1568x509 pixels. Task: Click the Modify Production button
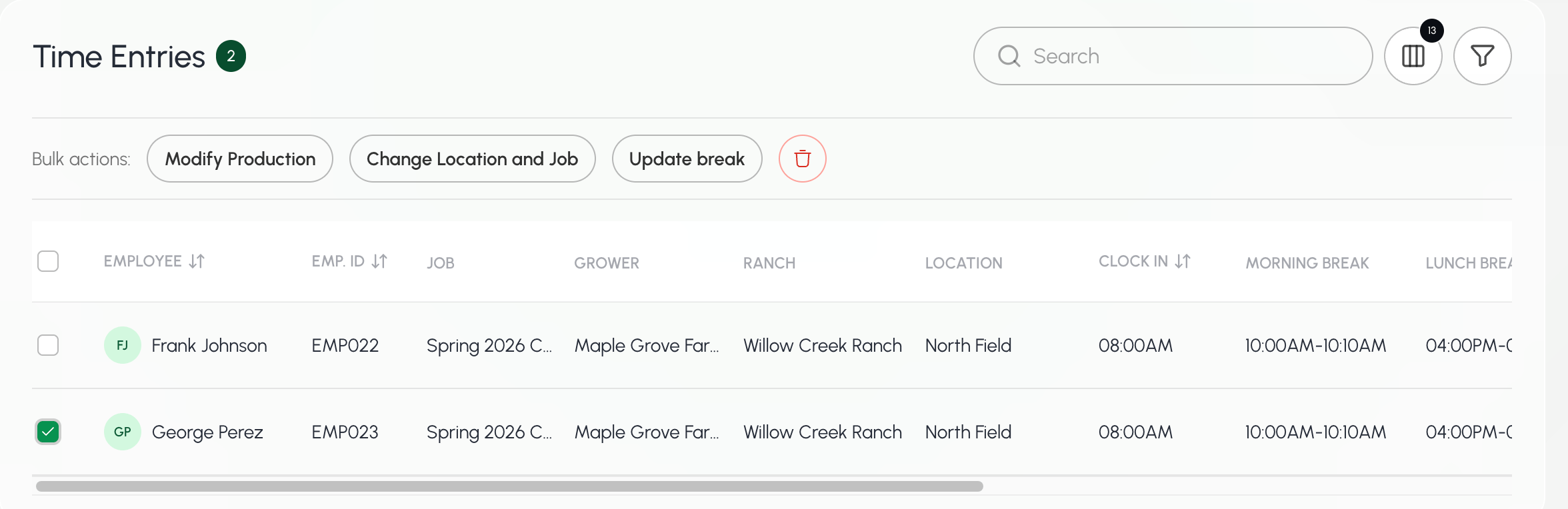[240, 159]
